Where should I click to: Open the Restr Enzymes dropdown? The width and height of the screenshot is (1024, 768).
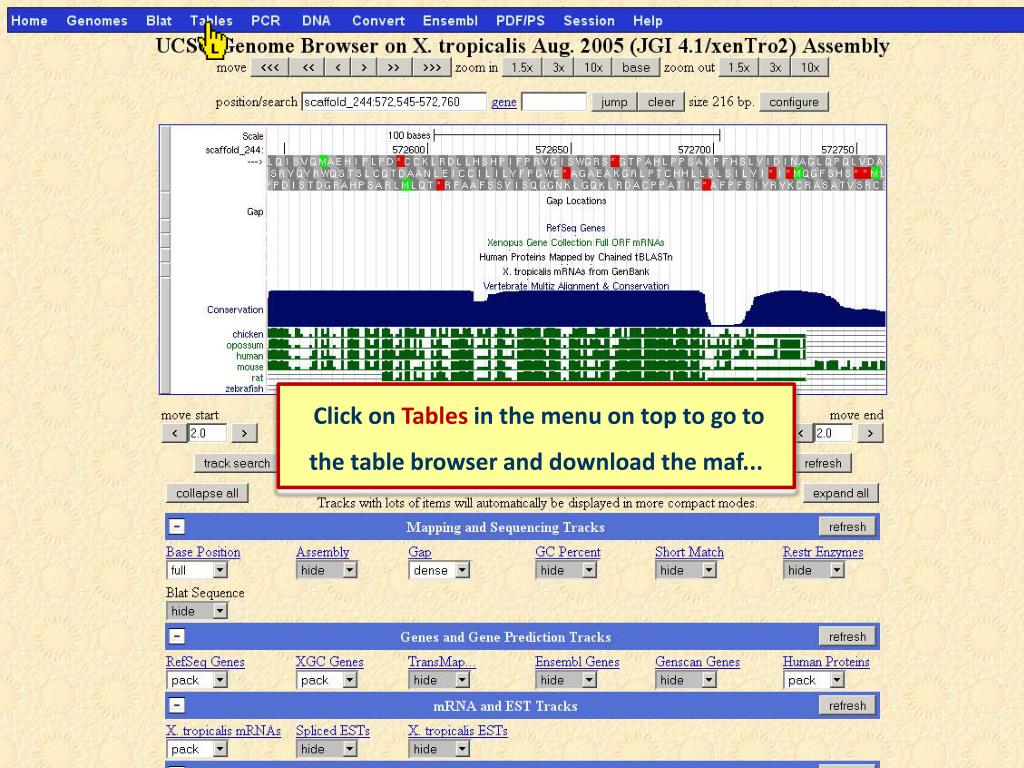point(814,570)
